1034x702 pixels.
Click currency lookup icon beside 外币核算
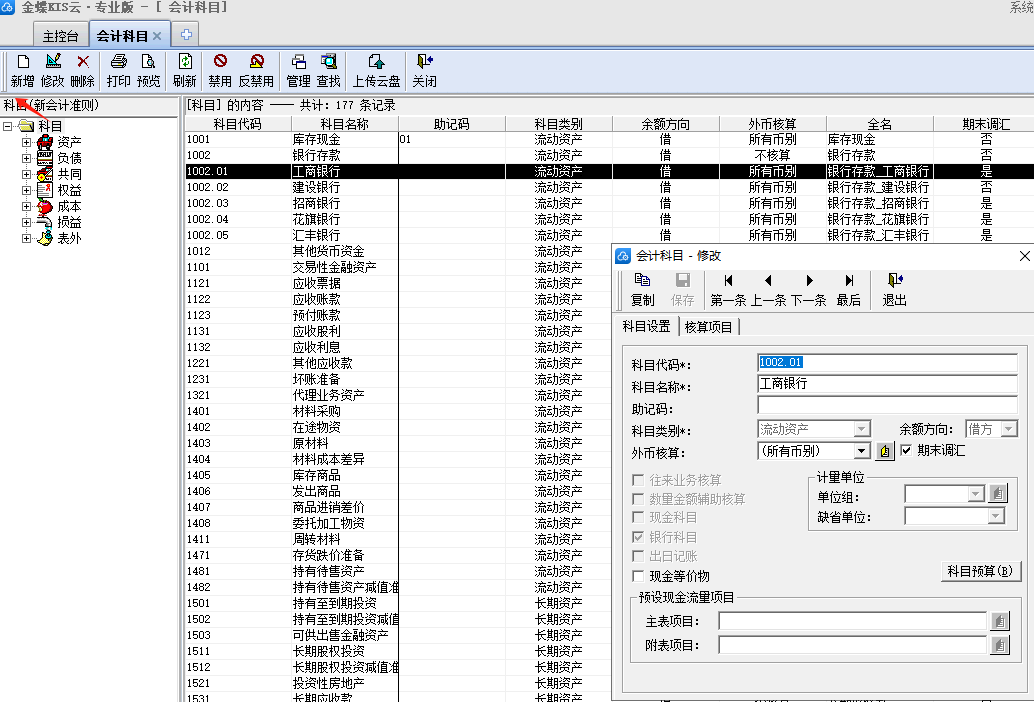pyautogui.click(x=885, y=451)
